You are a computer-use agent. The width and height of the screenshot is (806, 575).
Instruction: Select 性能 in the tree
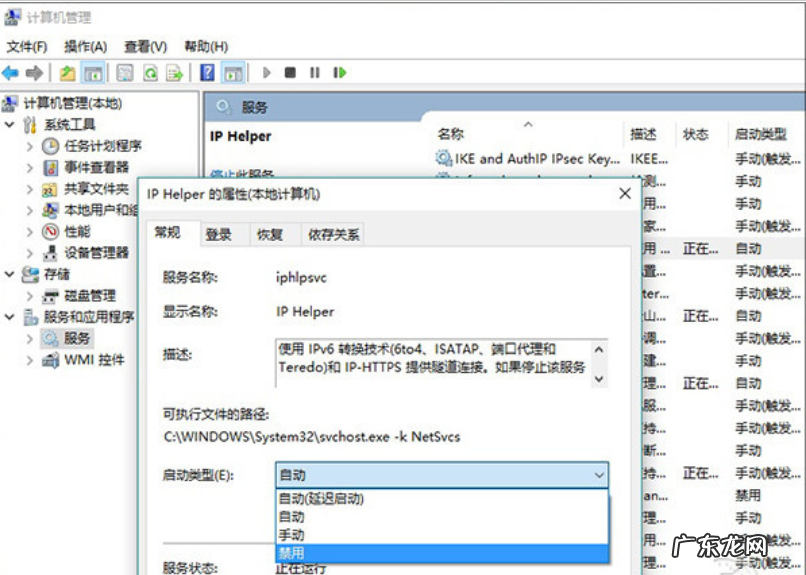pyautogui.click(x=77, y=232)
